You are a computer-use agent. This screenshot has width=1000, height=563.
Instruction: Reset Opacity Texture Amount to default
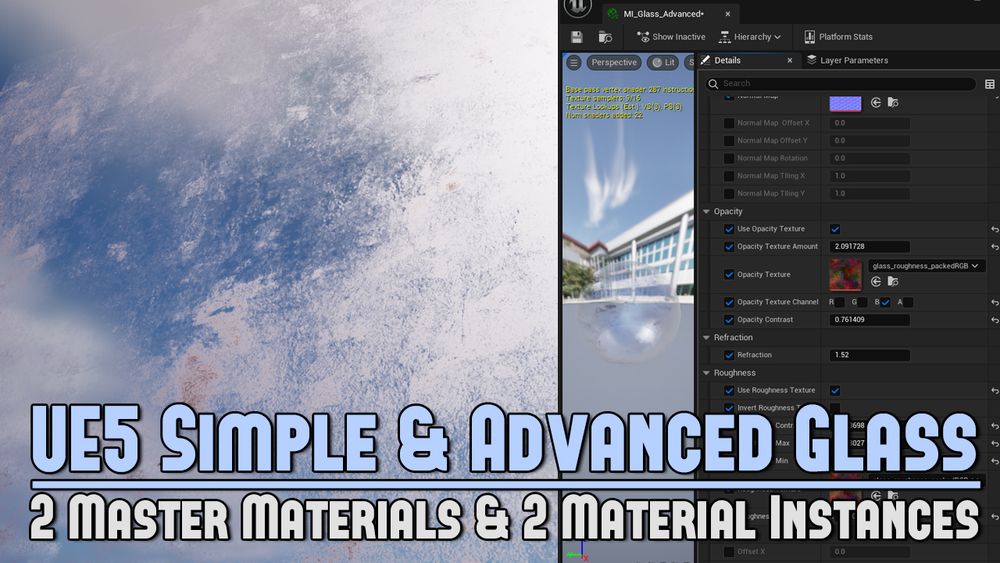[x=994, y=247]
